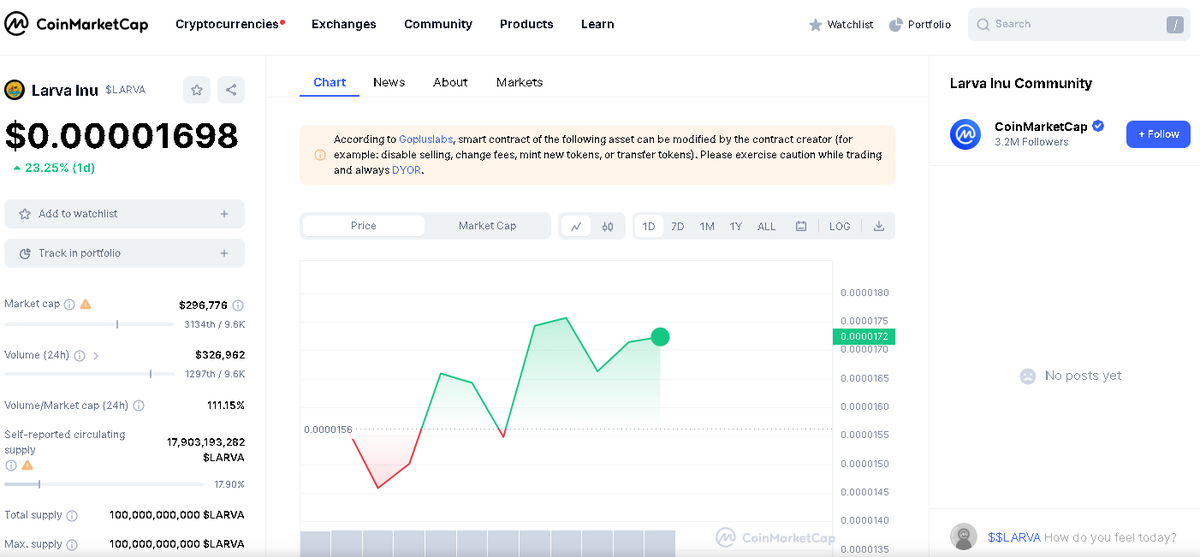Open the Exchanges menu
The image size is (1200, 557).
pos(344,24)
